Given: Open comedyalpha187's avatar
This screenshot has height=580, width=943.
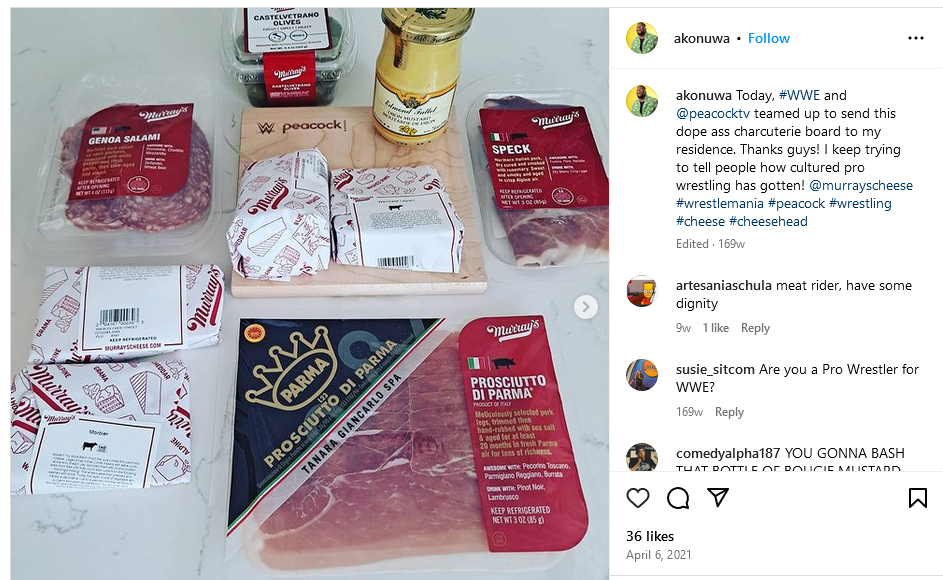Looking at the screenshot, I should [642, 458].
